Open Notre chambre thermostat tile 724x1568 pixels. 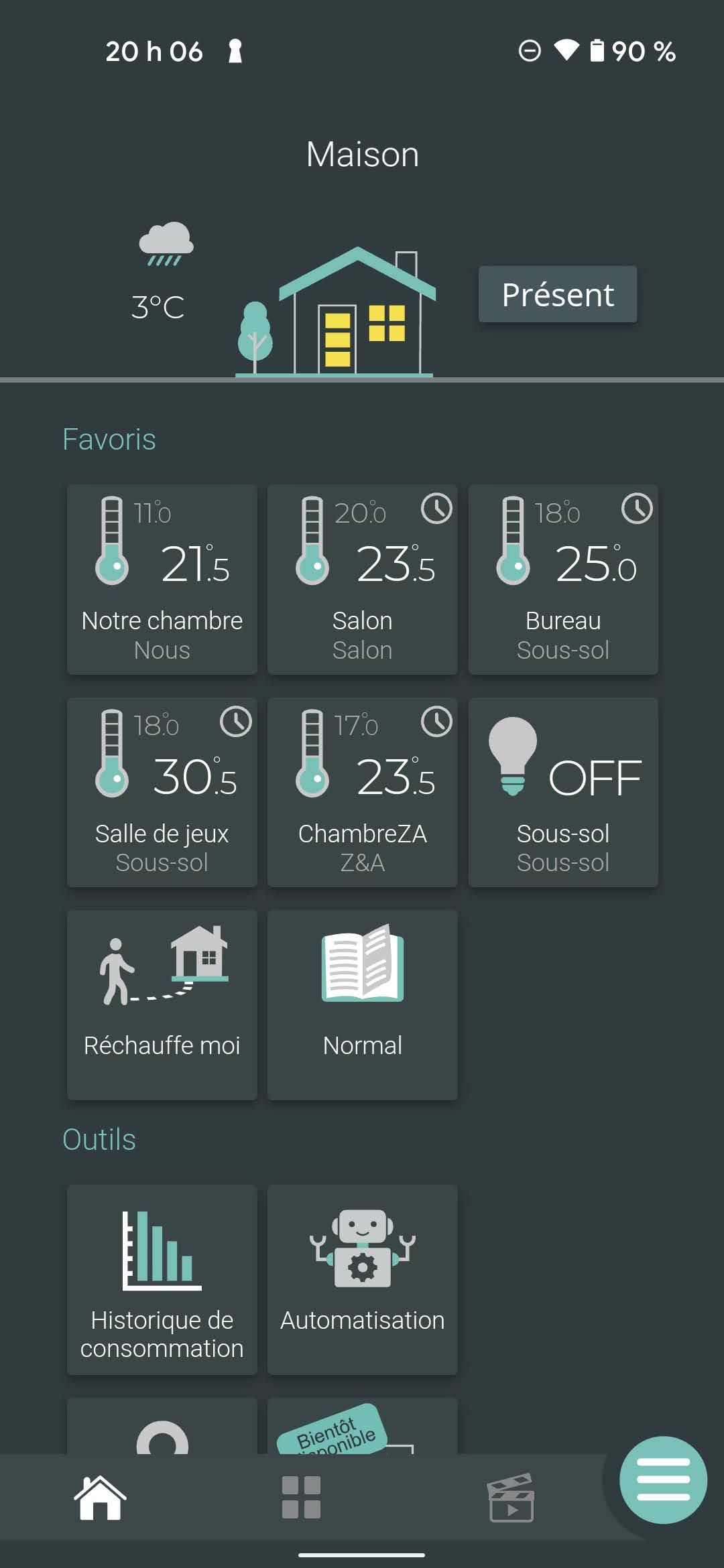click(x=162, y=580)
